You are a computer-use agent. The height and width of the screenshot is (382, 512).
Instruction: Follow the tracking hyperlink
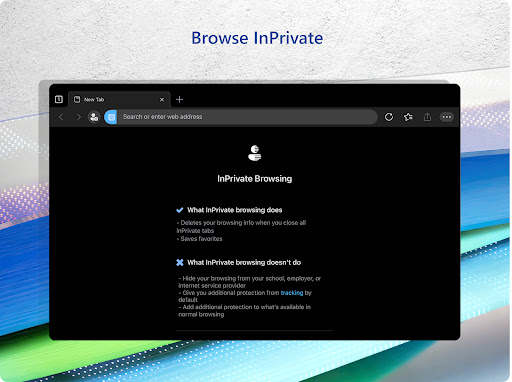(292, 293)
